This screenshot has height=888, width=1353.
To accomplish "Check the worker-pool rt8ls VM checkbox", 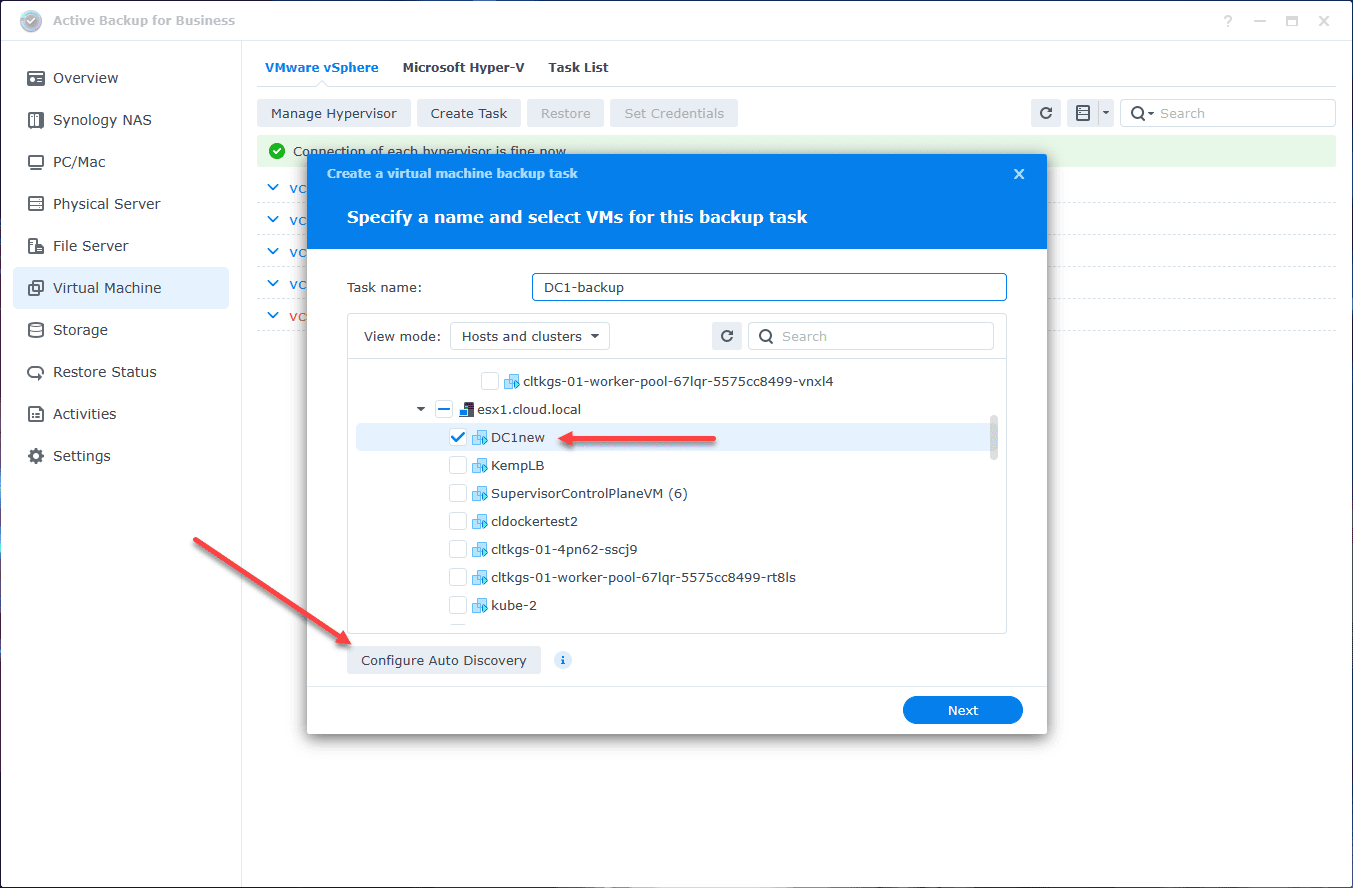I will (458, 577).
